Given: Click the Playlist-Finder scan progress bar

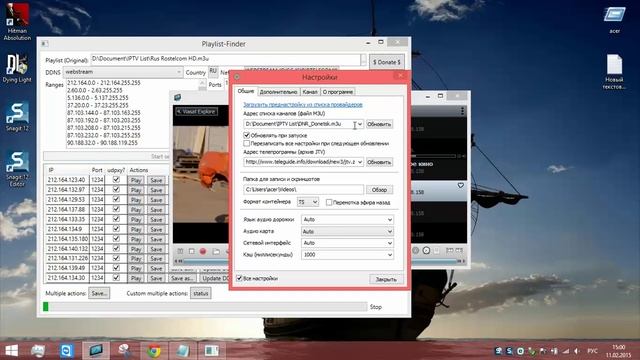Looking at the screenshot, I should (x=205, y=307).
